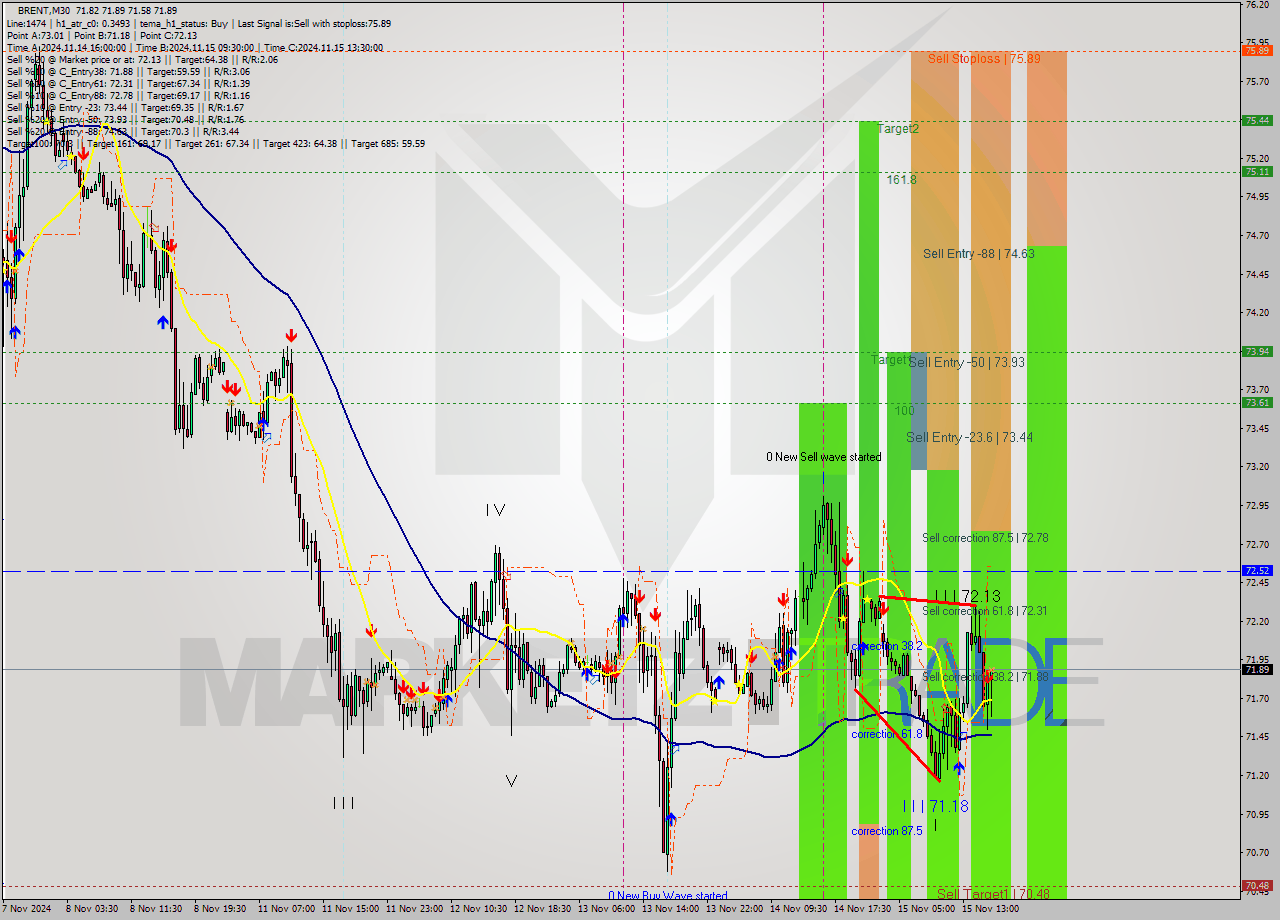Click the blue 'correction 87.5' label

coord(887,831)
